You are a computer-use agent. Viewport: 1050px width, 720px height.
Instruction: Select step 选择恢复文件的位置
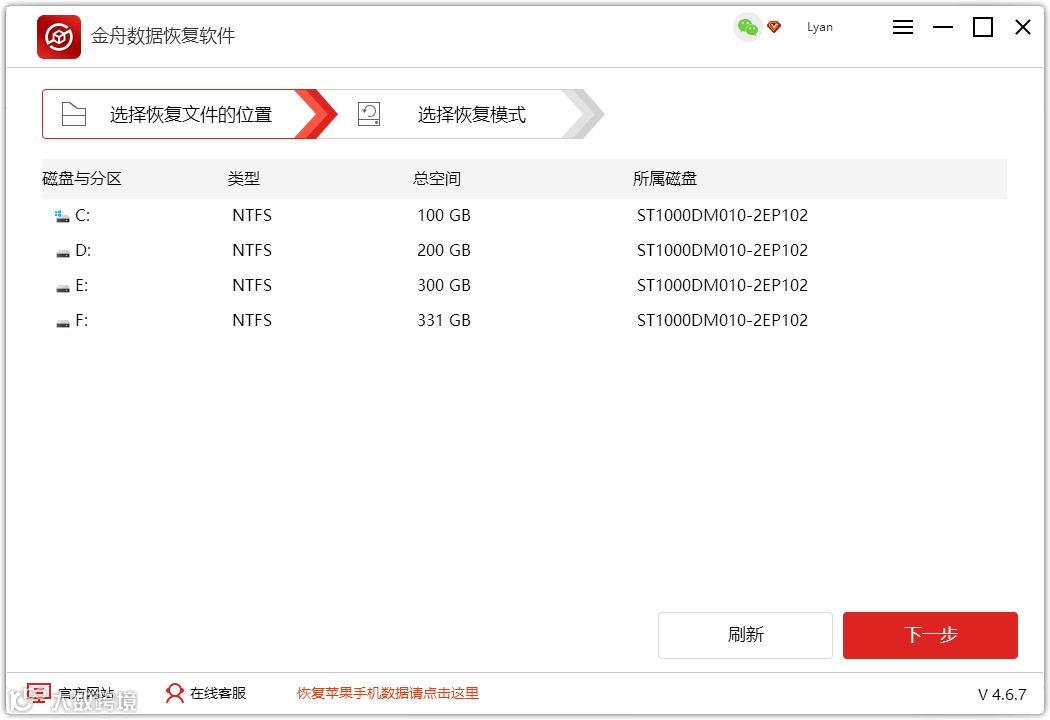(x=190, y=114)
